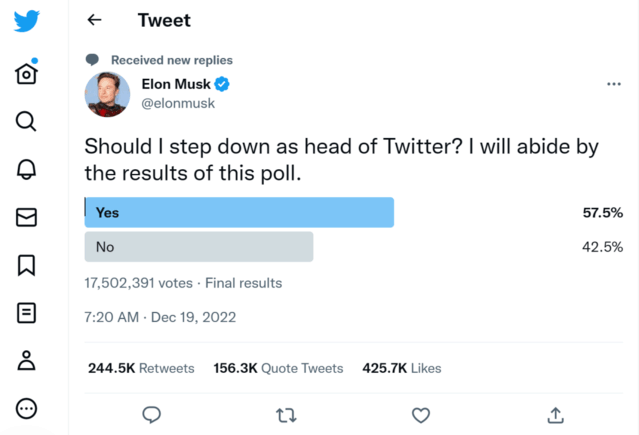The width and height of the screenshot is (639, 435).
Task: View the 244.5K Retweets list
Action: (x=141, y=368)
